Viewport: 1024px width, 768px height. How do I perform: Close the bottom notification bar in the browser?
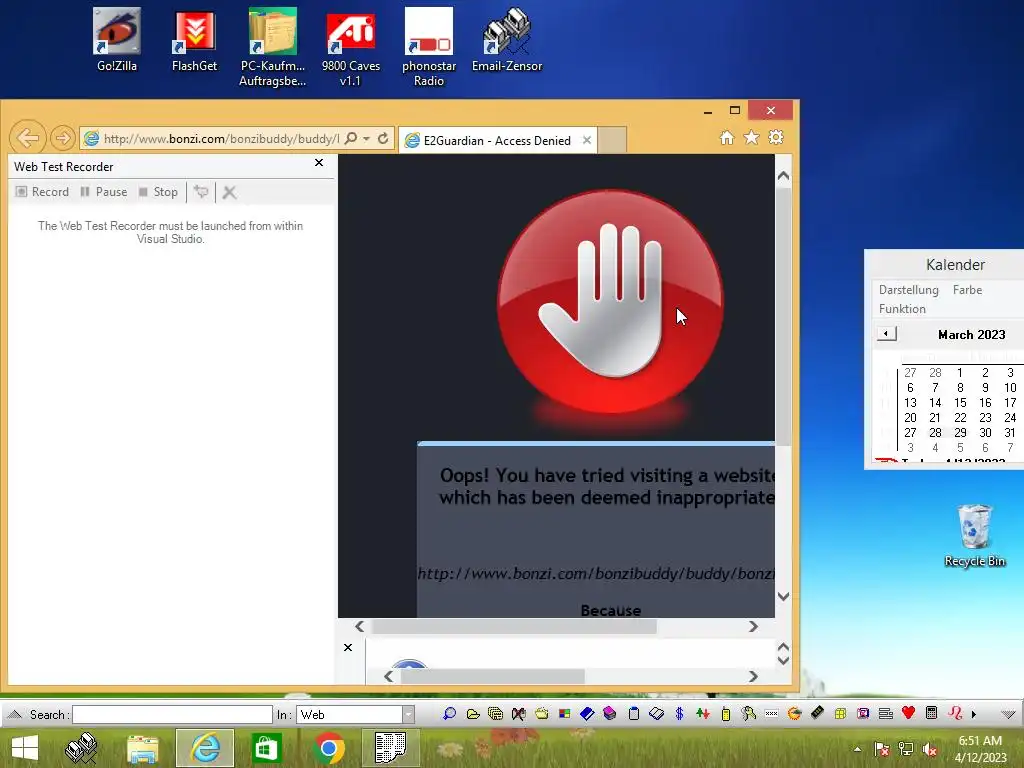point(348,647)
